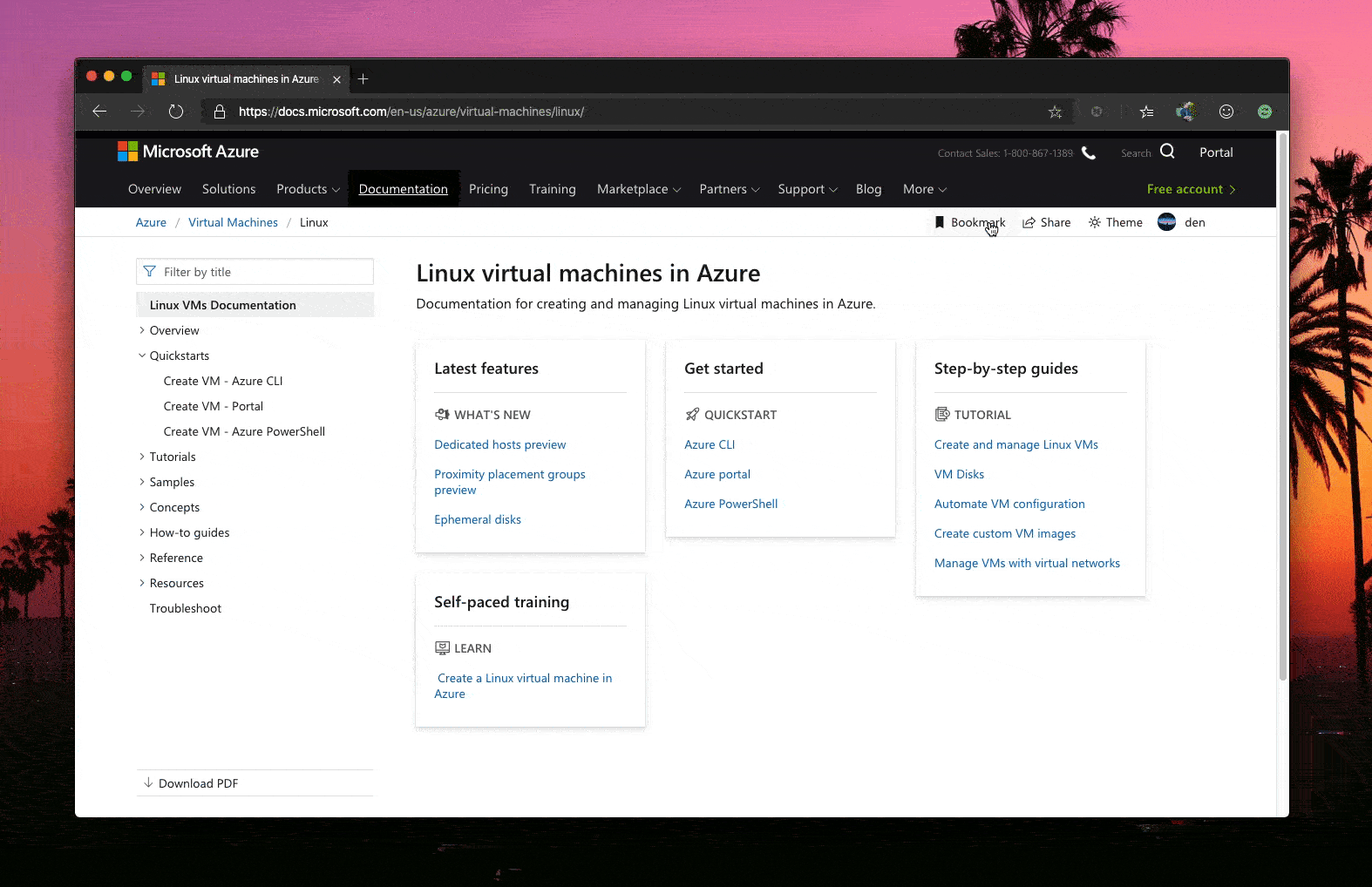
Task: Select Create VM - Azure PowerShell item
Action: [x=244, y=431]
